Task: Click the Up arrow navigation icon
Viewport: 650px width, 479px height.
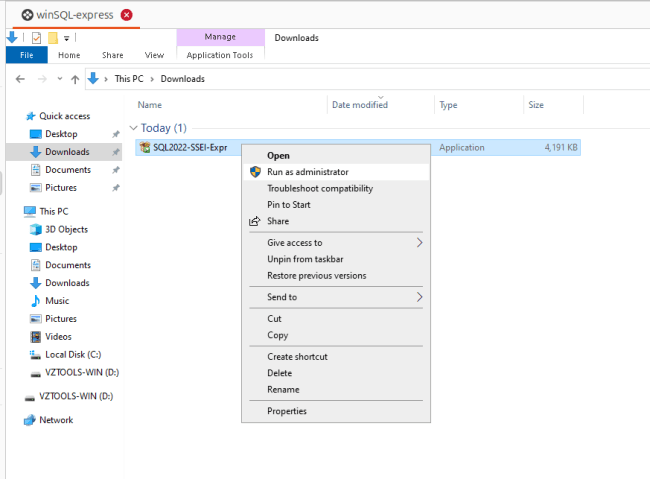Action: (75, 79)
